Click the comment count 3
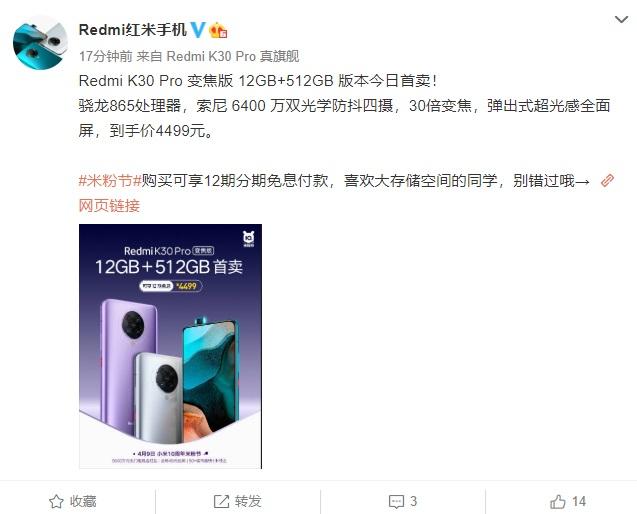This screenshot has width=637, height=514. pyautogui.click(x=414, y=501)
